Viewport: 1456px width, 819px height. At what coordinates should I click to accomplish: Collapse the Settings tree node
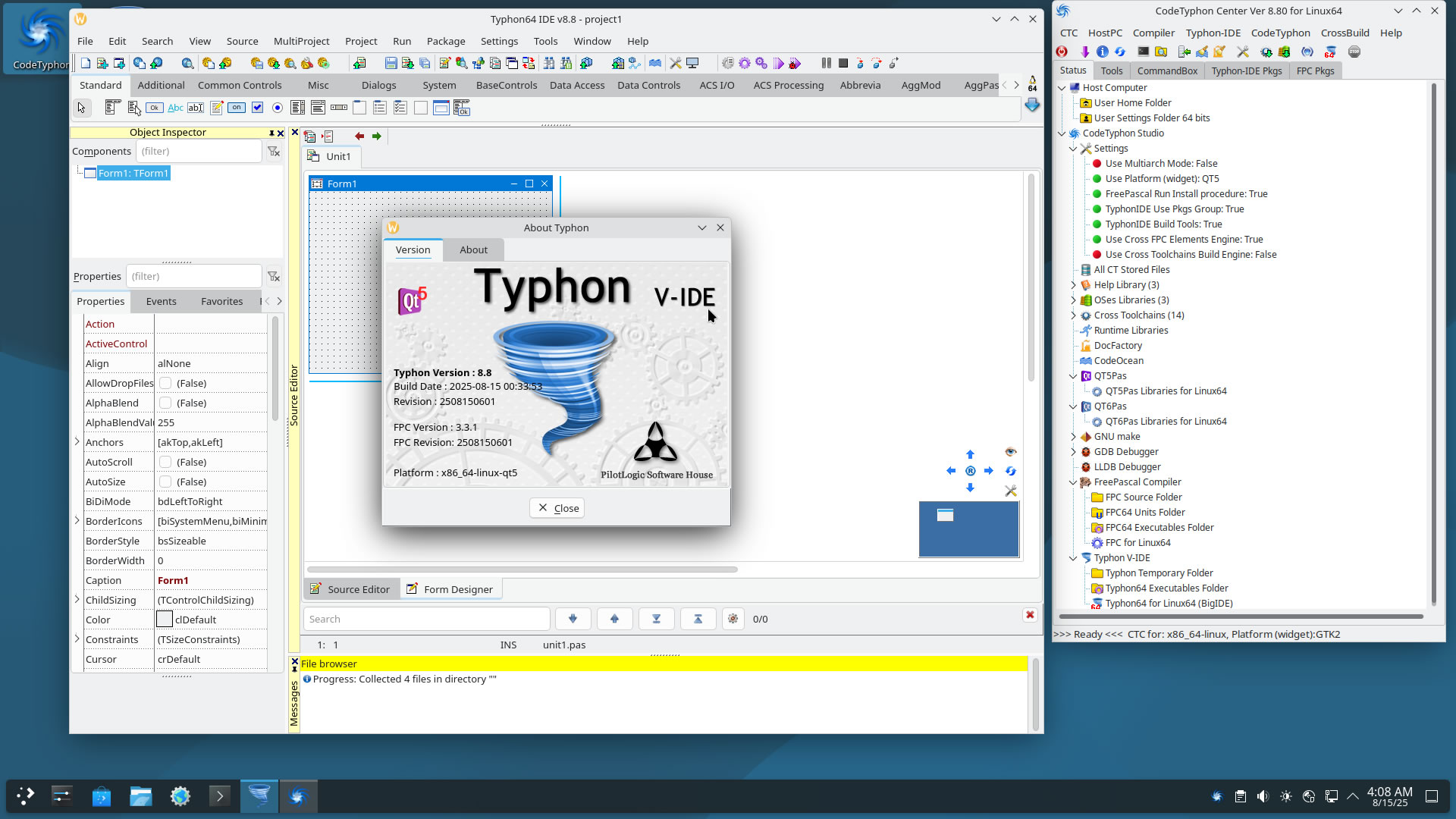click(x=1073, y=149)
